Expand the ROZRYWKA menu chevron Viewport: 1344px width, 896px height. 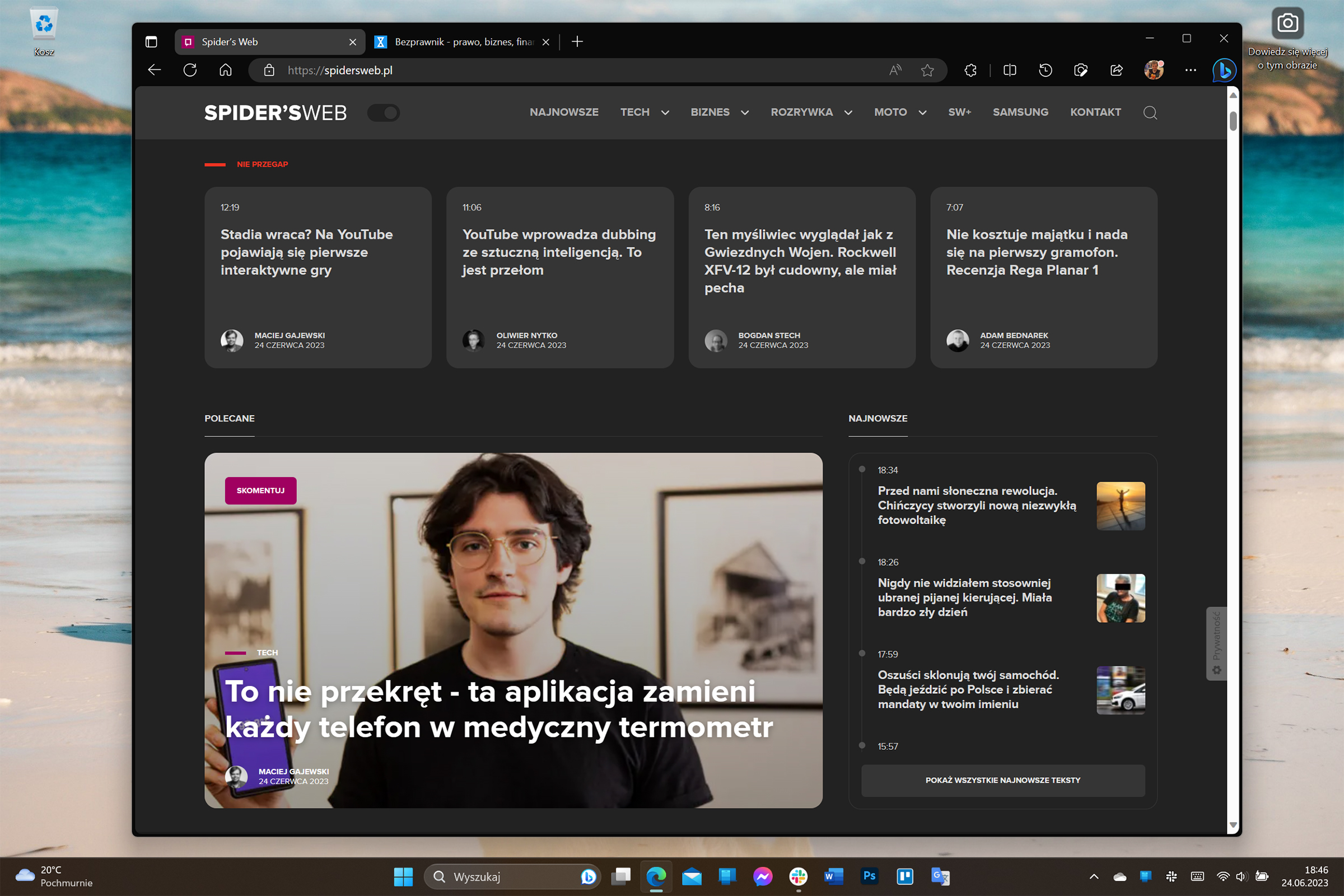click(x=848, y=113)
